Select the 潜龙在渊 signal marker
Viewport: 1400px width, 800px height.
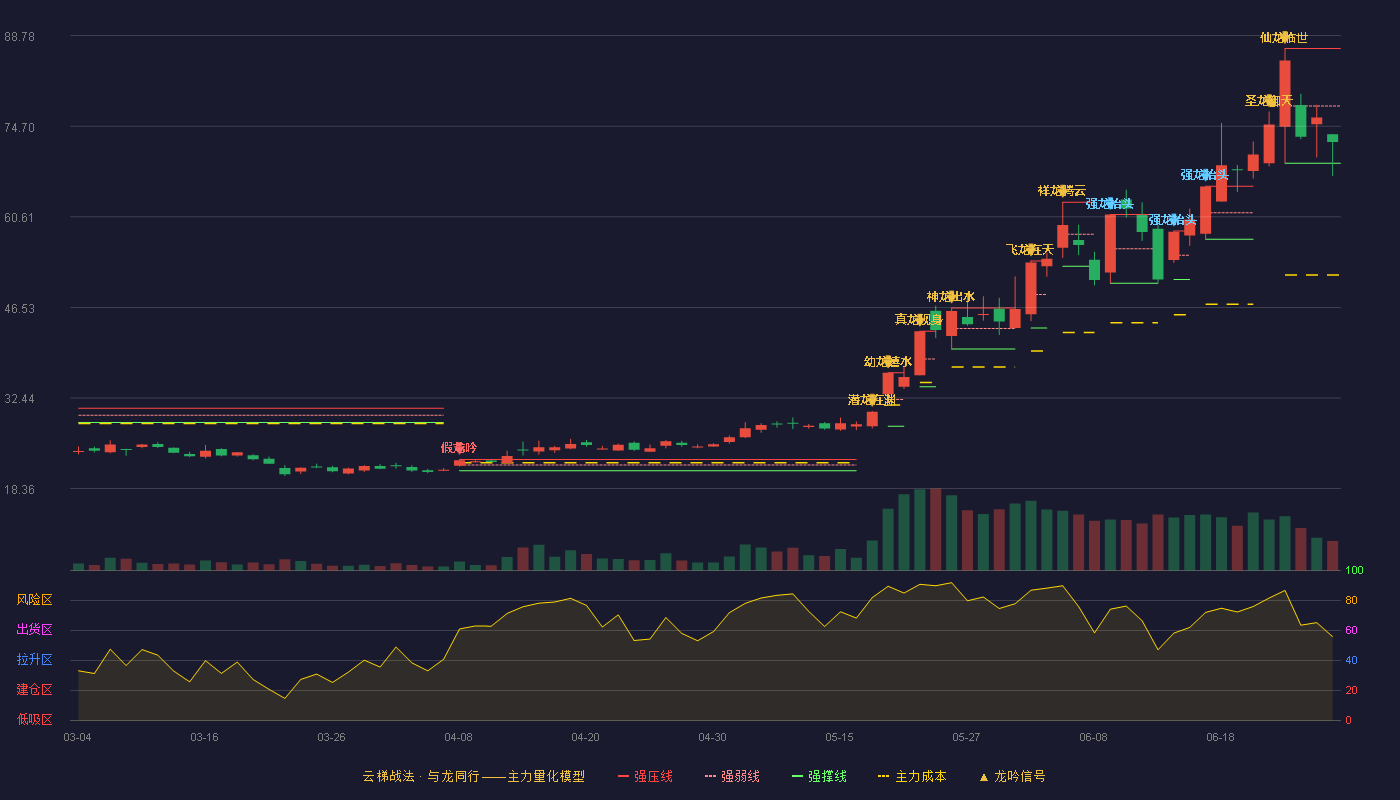point(872,400)
